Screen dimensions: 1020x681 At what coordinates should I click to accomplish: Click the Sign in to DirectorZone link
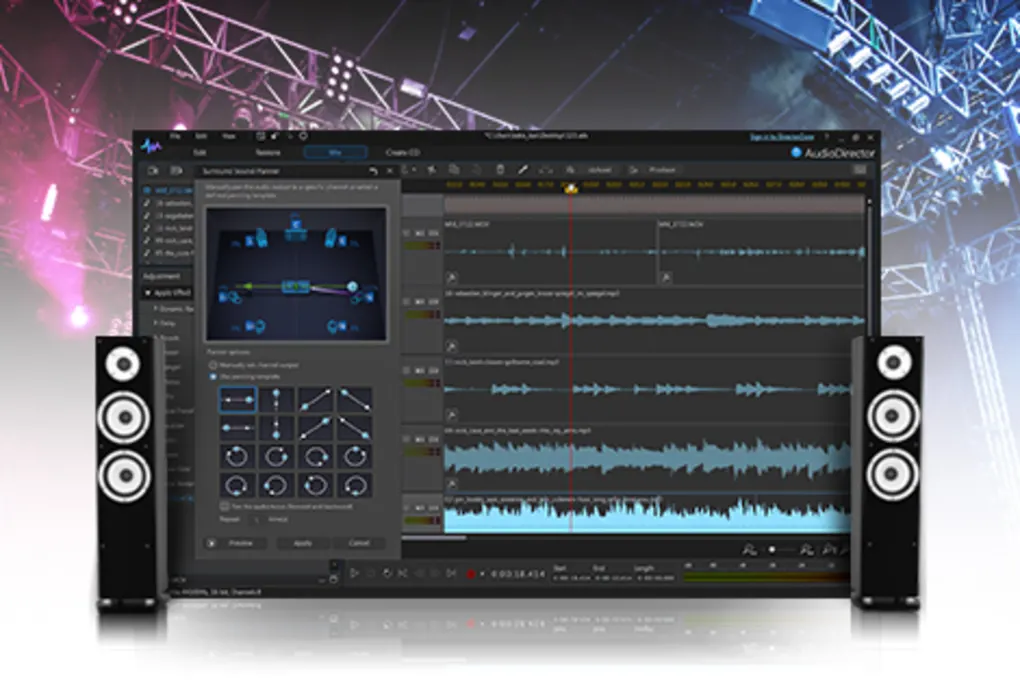pyautogui.click(x=781, y=137)
